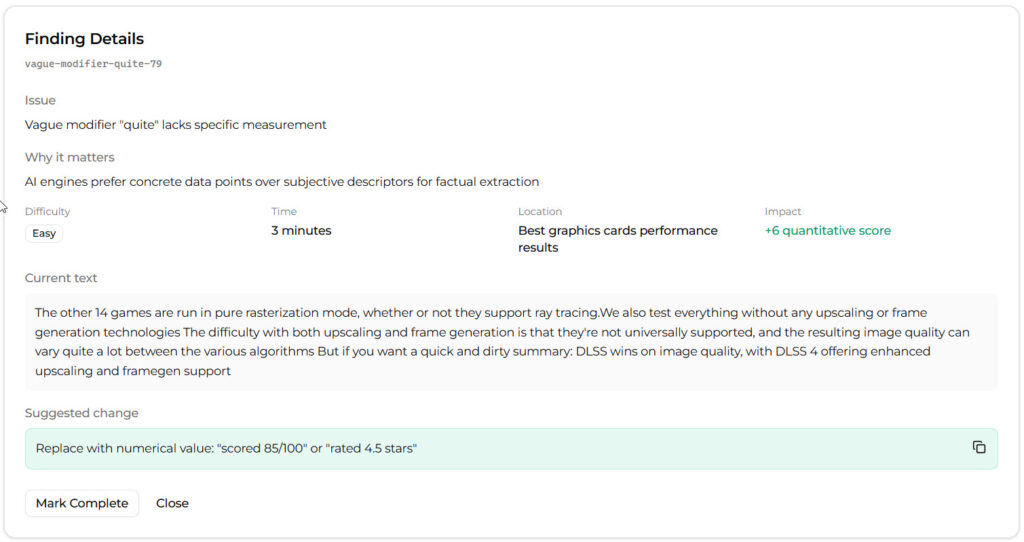Select the AI engines explanation text
The width and height of the screenshot is (1024, 542).
[282, 182]
